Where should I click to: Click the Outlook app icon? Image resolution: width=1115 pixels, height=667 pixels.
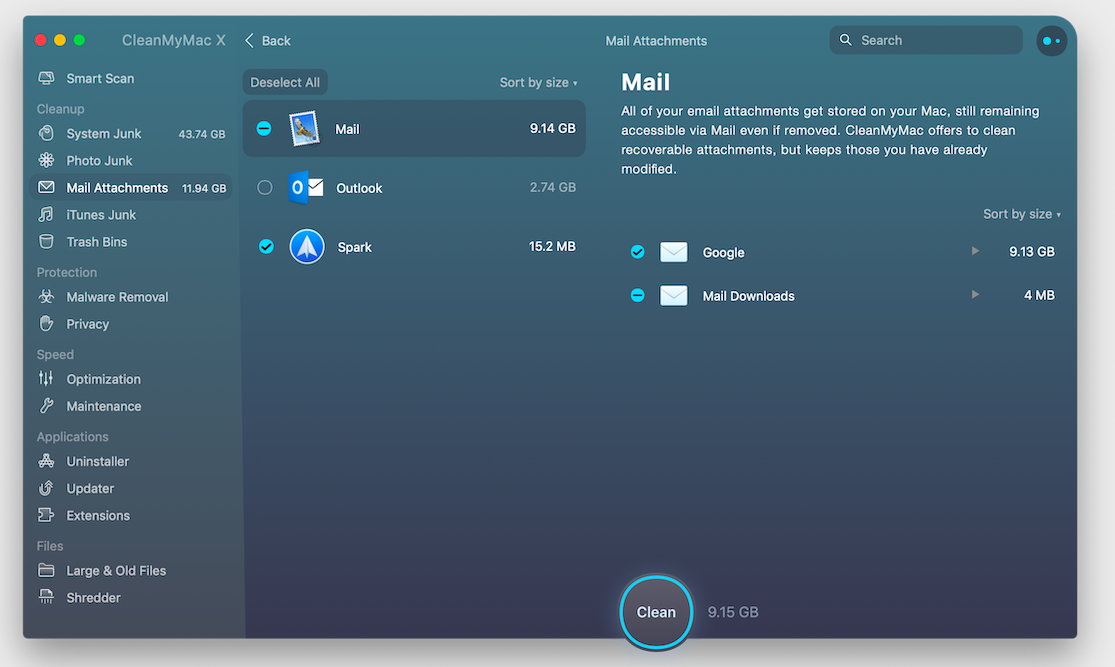pyautogui.click(x=306, y=188)
